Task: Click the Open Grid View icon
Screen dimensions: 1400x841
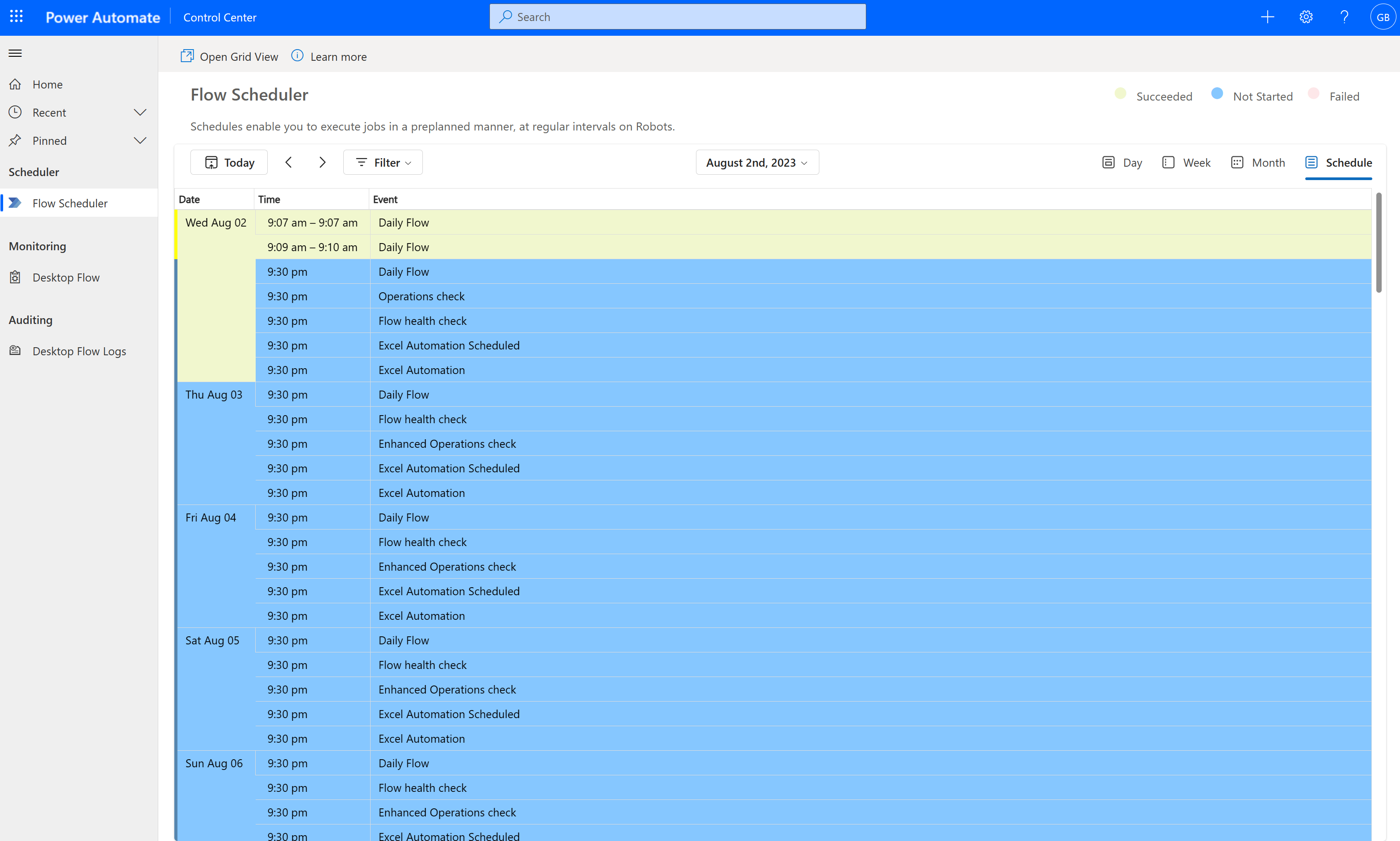Action: point(186,56)
